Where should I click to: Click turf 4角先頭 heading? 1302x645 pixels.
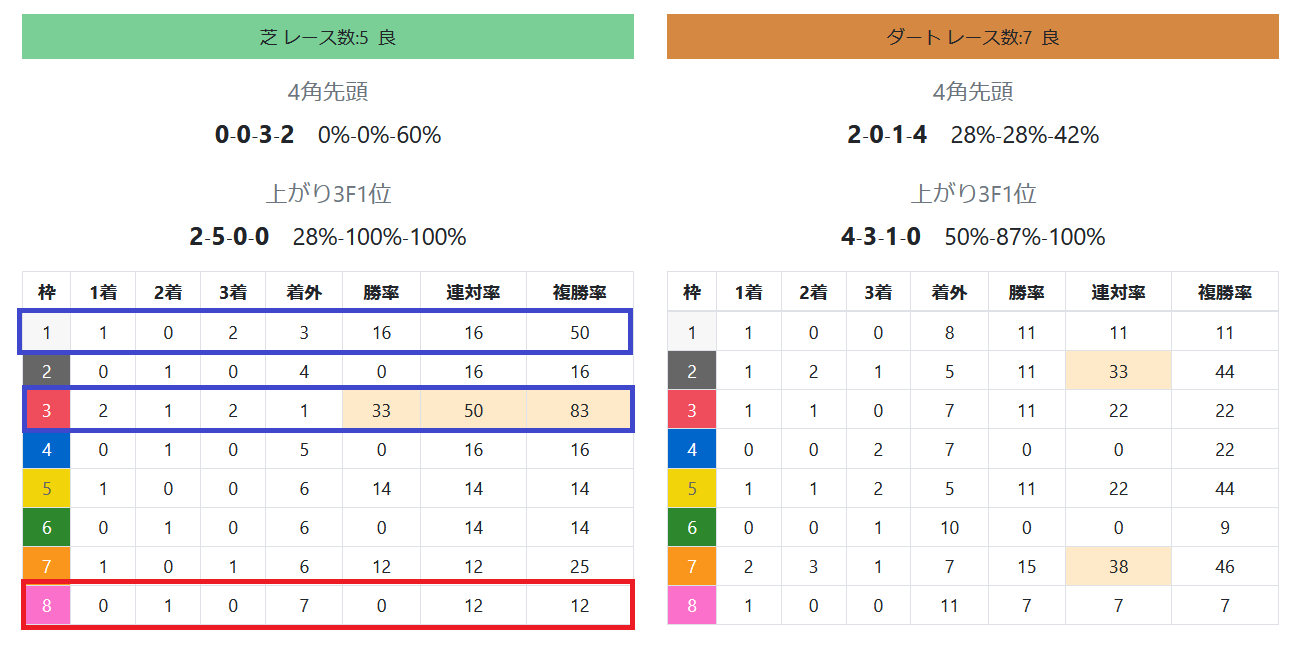(x=328, y=92)
